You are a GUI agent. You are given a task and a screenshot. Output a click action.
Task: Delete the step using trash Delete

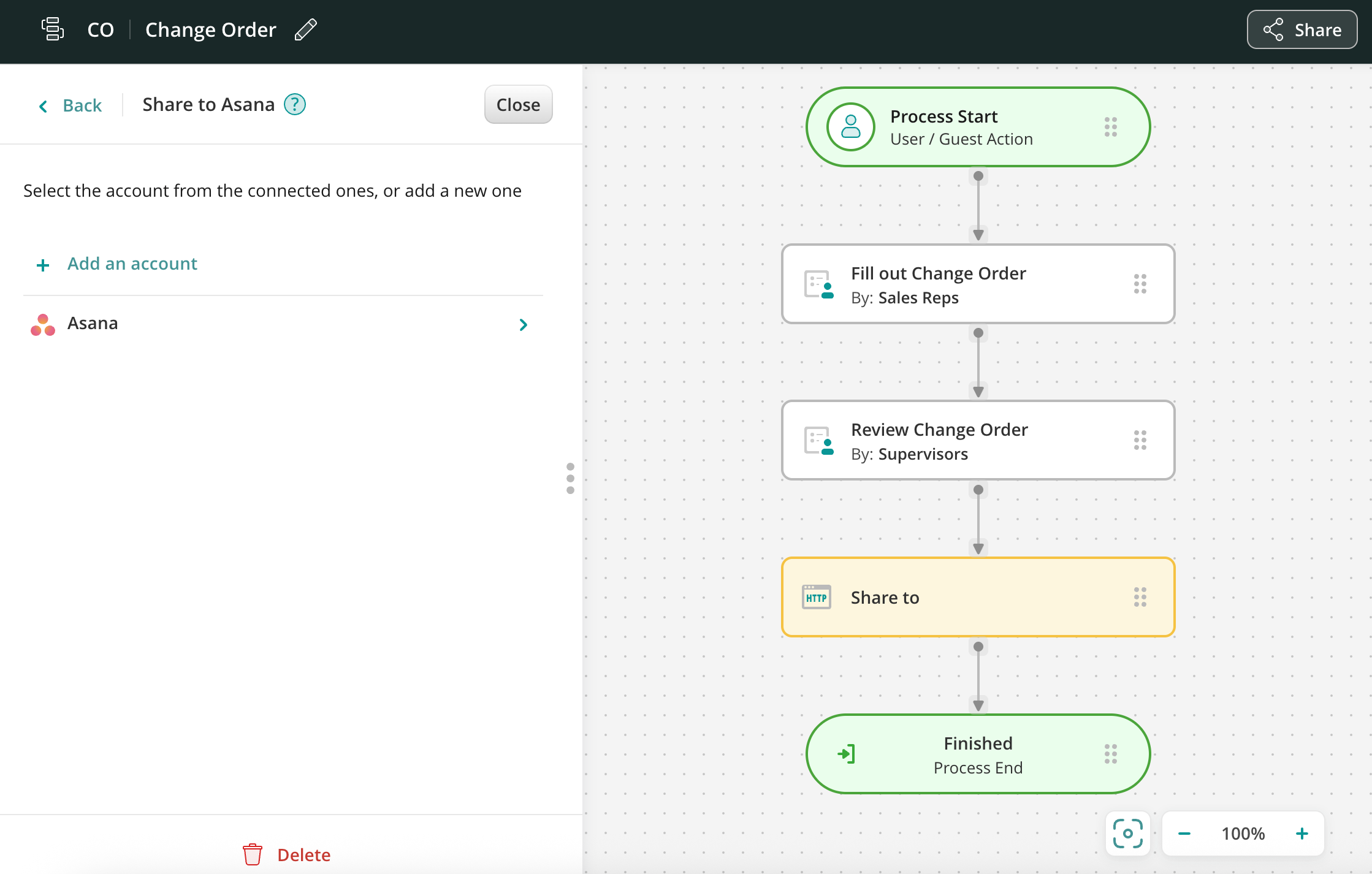pyautogui.click(x=287, y=854)
